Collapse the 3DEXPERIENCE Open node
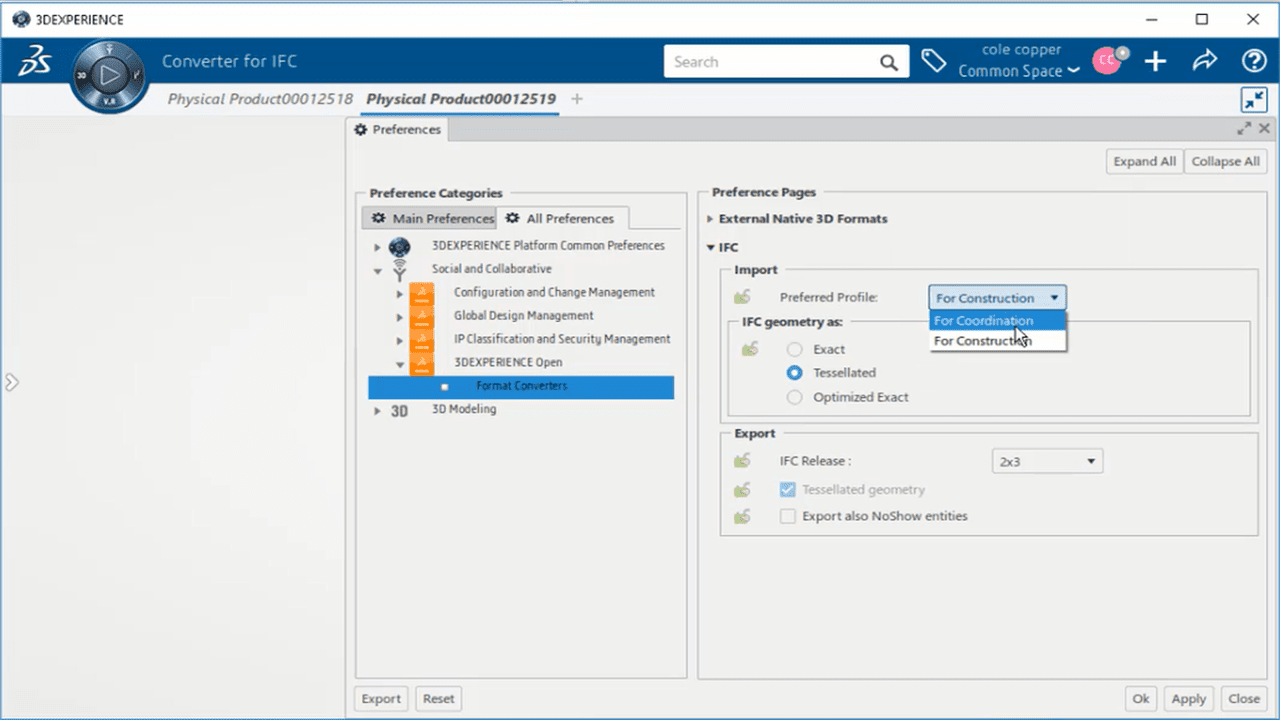 click(x=399, y=364)
